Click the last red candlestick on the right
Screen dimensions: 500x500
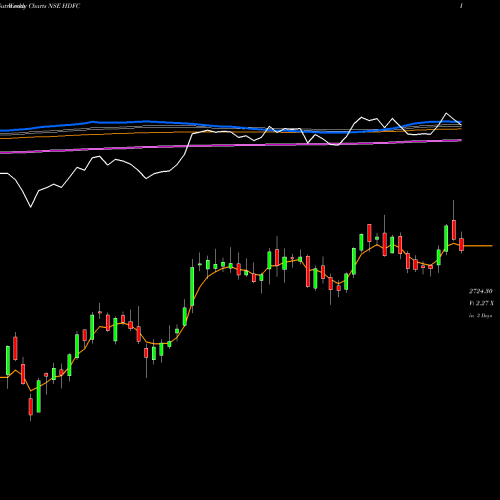coord(461,244)
